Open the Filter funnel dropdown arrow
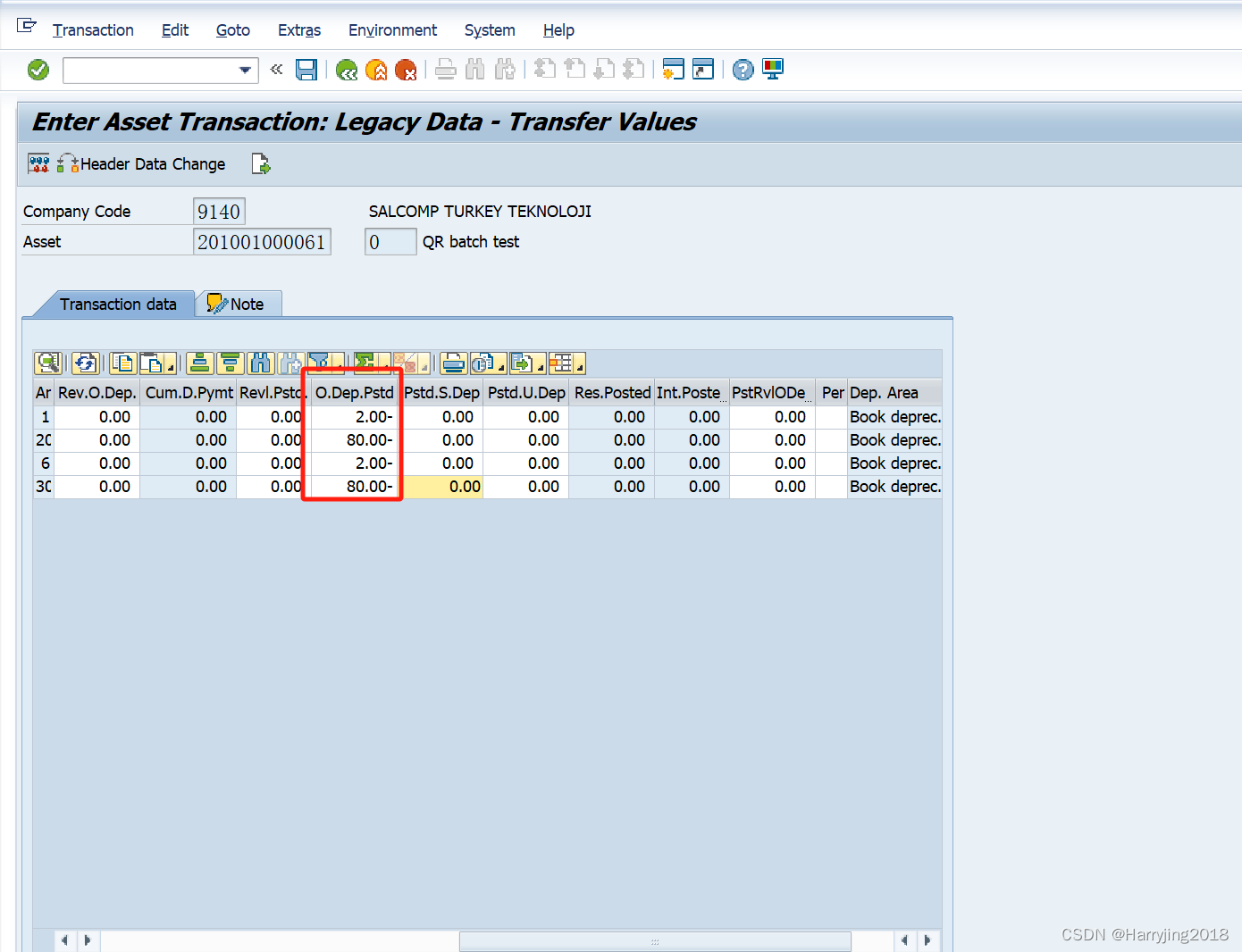 [339, 366]
